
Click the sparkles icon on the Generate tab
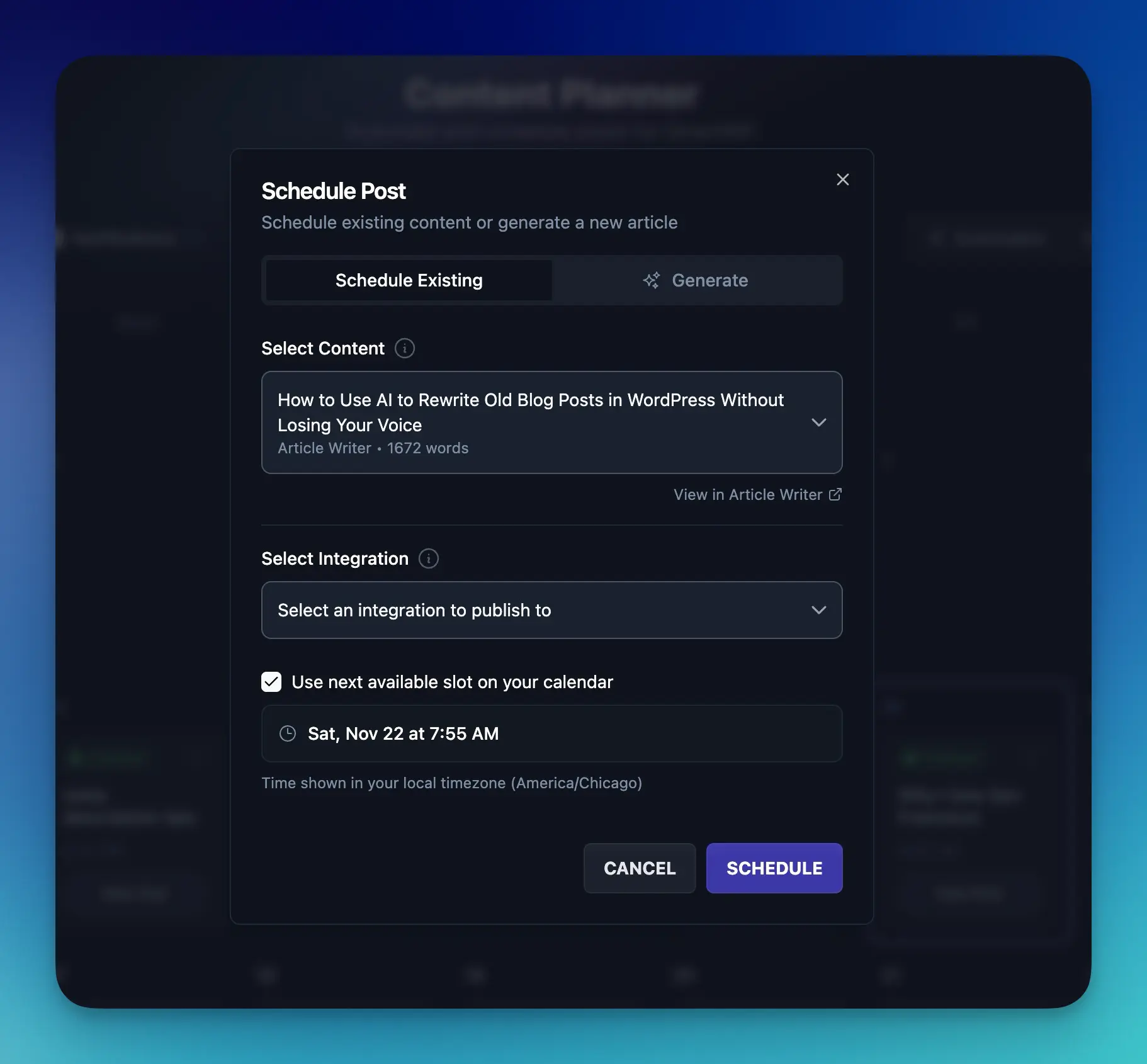pyautogui.click(x=652, y=280)
